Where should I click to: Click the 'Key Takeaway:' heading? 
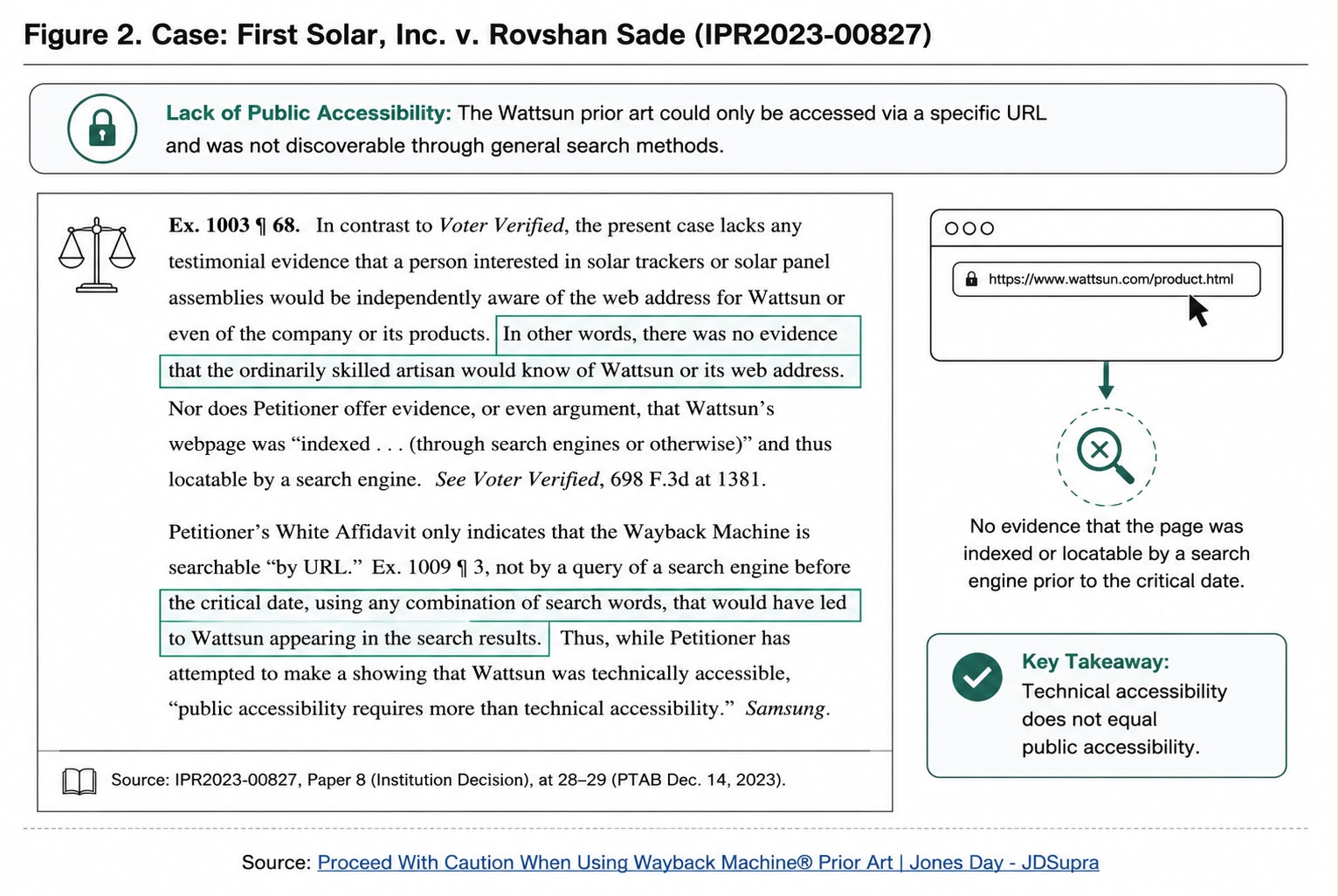pyautogui.click(x=1095, y=662)
